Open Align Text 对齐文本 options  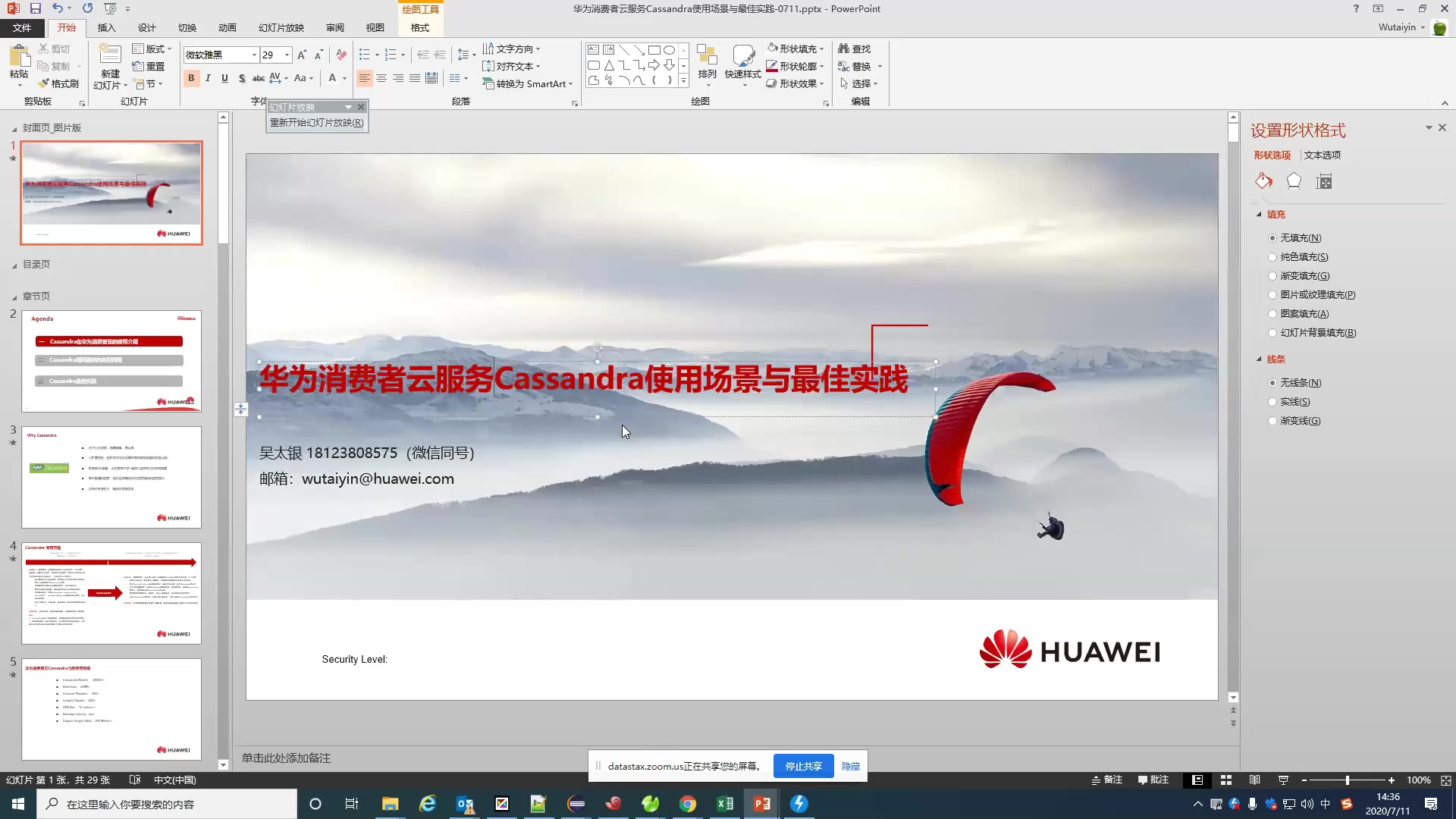[x=513, y=66]
